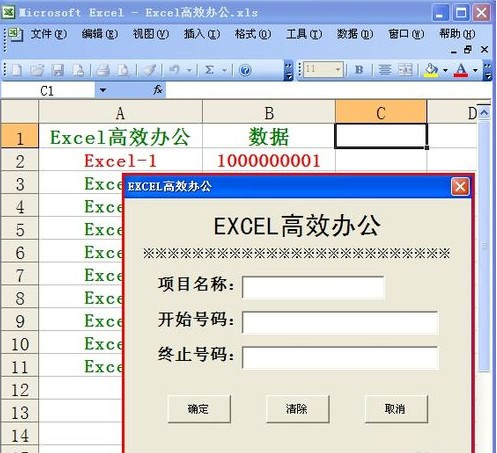497x453 pixels.
Task: Click the formula bar input area
Action: pos(328,90)
